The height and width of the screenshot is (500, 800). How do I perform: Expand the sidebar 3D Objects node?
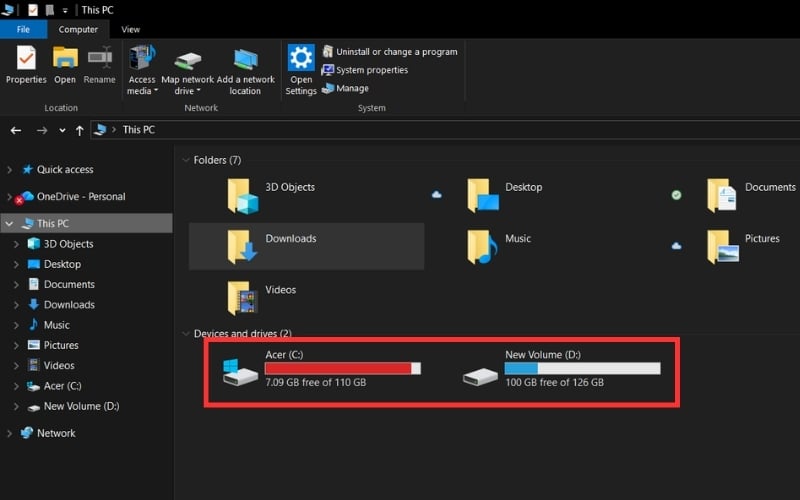click(x=16, y=244)
